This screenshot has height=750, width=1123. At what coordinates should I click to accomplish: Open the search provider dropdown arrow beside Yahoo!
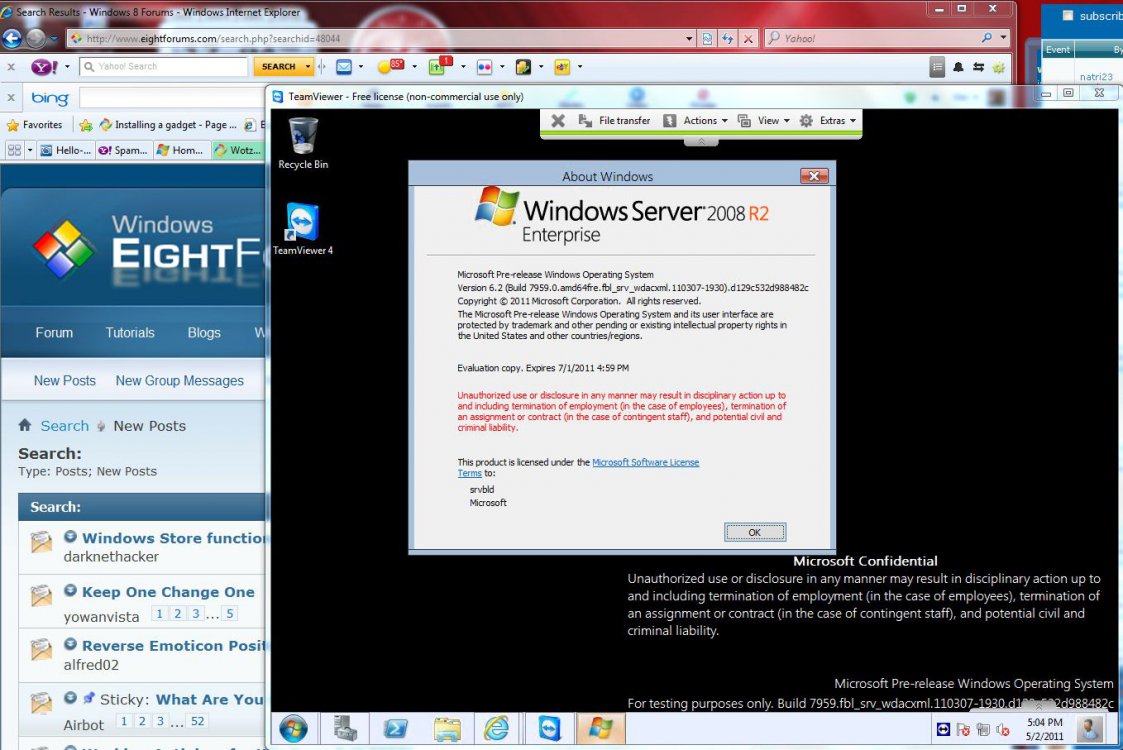point(1003,37)
